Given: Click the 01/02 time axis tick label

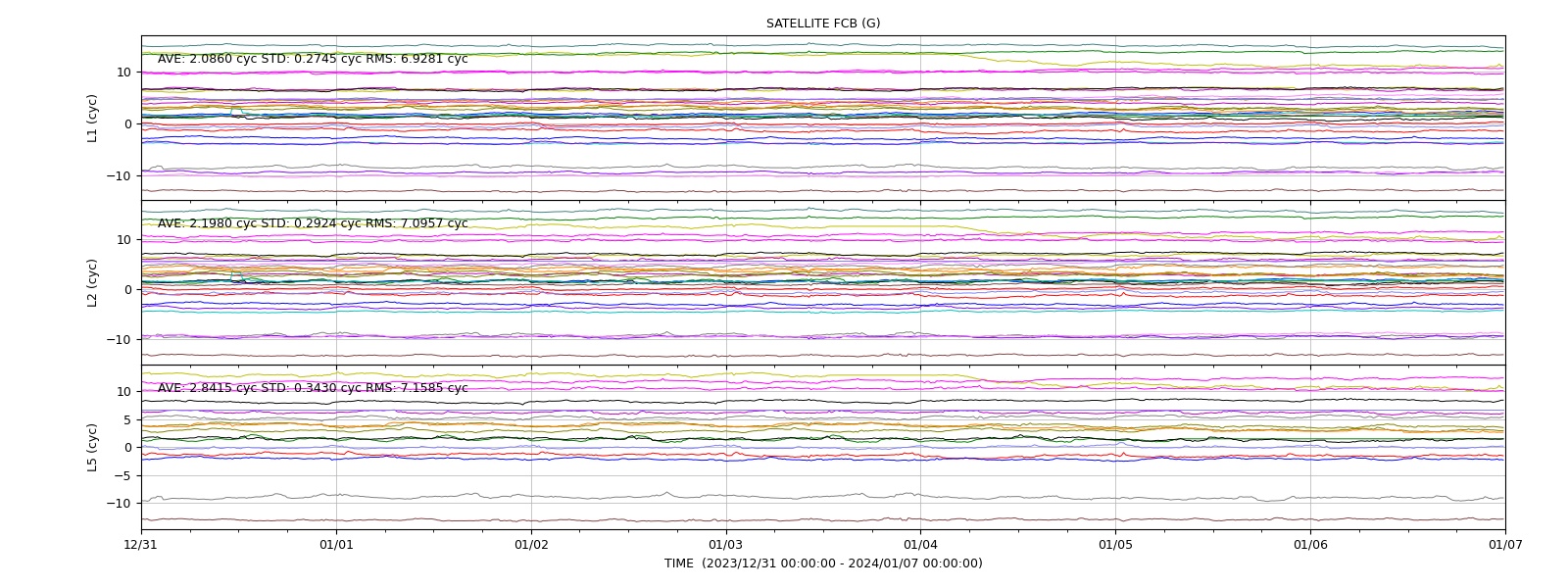Looking at the screenshot, I should click(531, 545).
